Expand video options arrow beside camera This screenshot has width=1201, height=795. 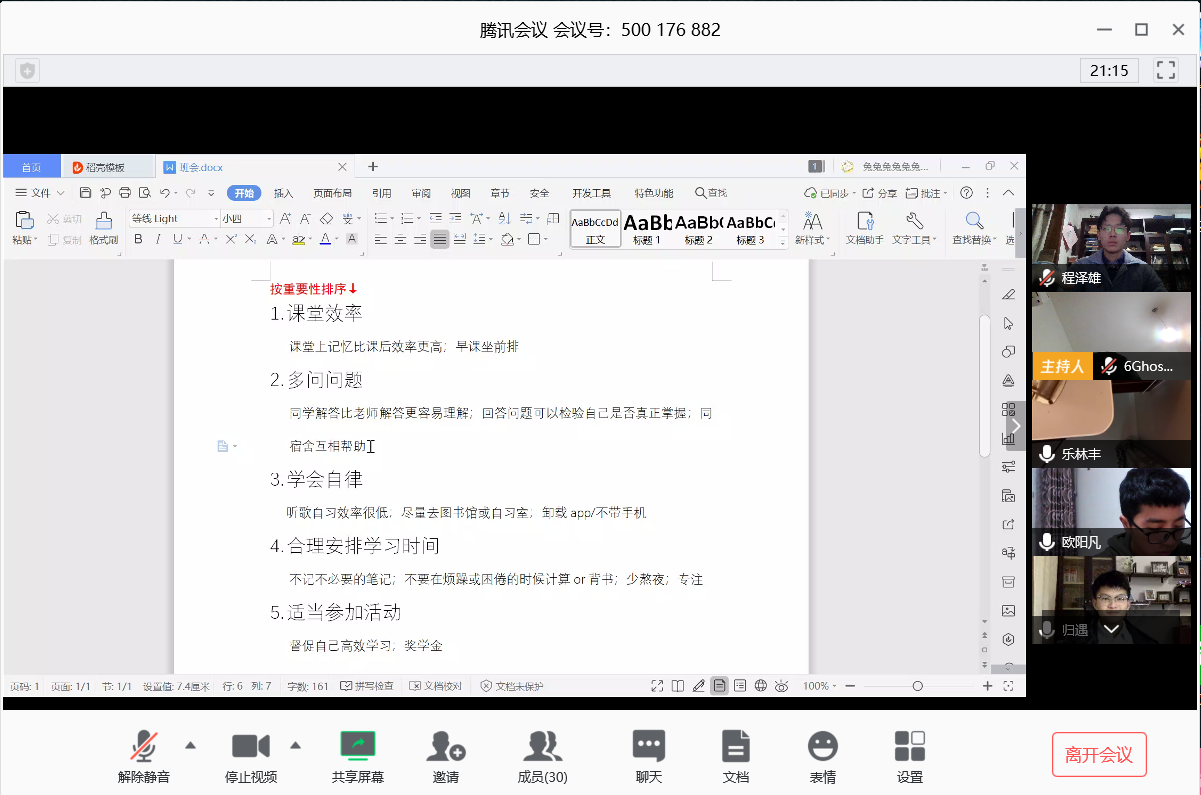pos(295,745)
